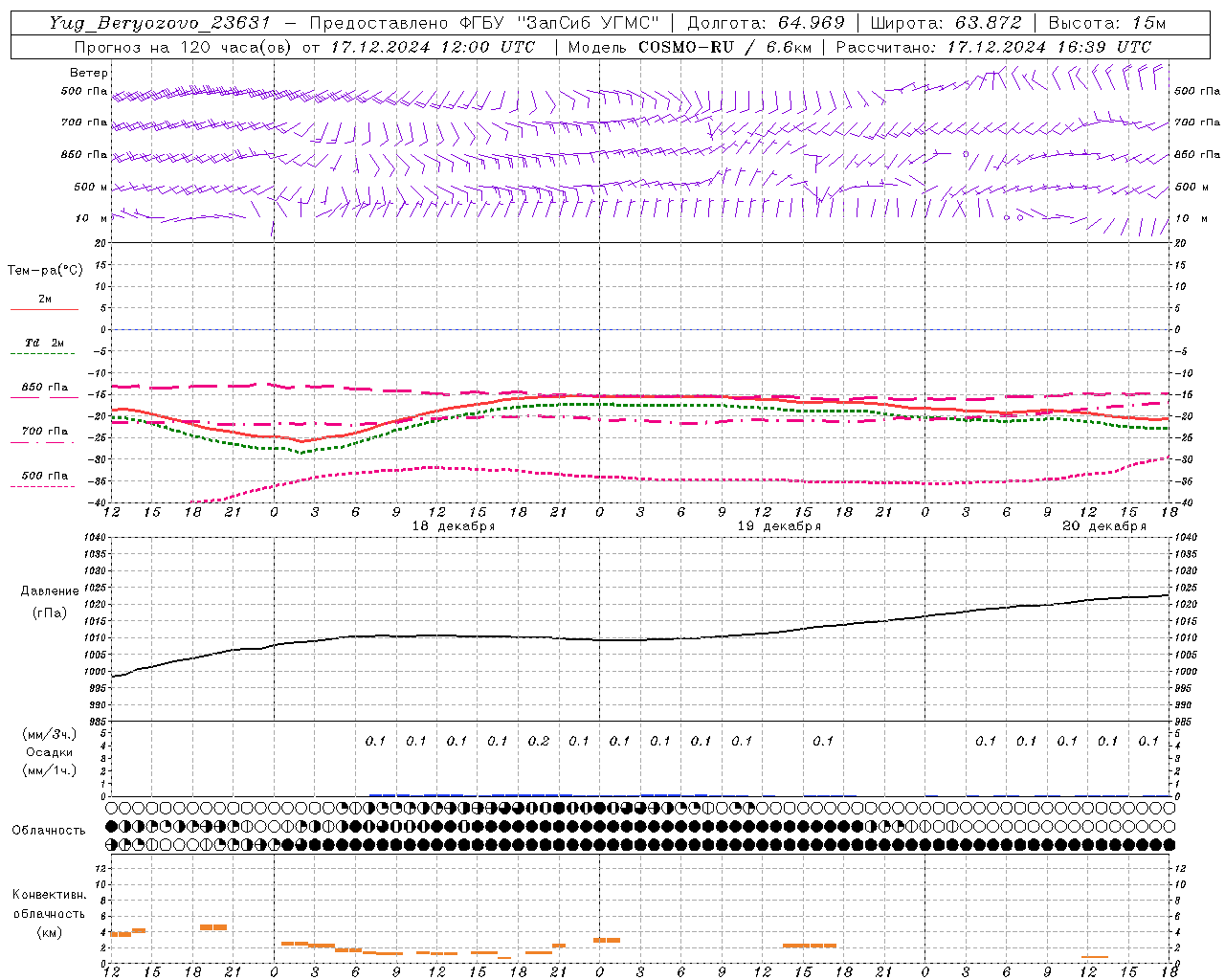This screenshot has height=980, width=1225.
Task: Select the Td 2м dew point legend label
Action: pyautogui.click(x=45, y=343)
